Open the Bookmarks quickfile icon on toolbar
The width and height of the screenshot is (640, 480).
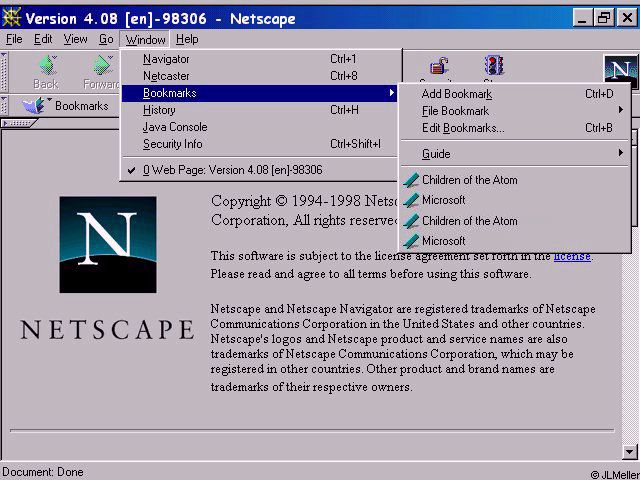pyautogui.click(x=36, y=105)
